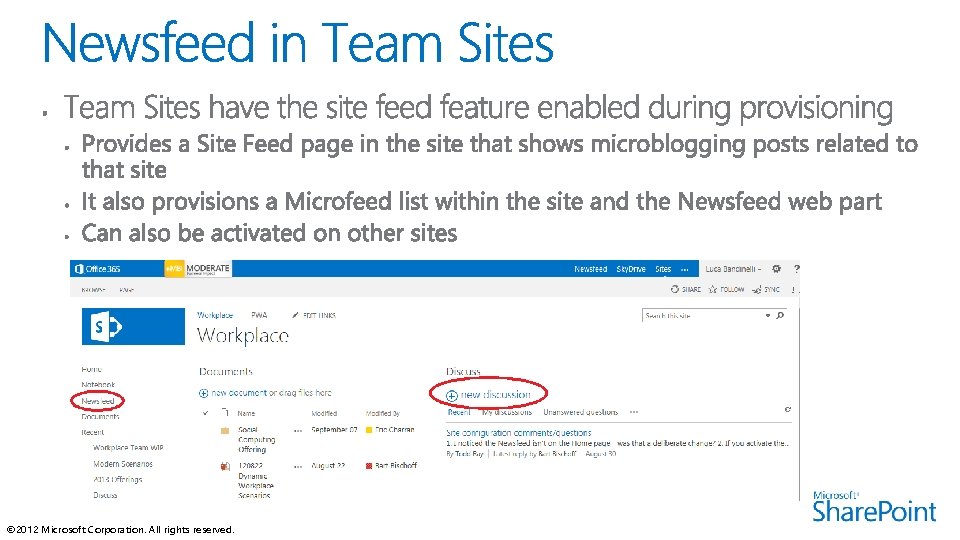
Task: Click the September 07 modified date
Action: point(334,430)
